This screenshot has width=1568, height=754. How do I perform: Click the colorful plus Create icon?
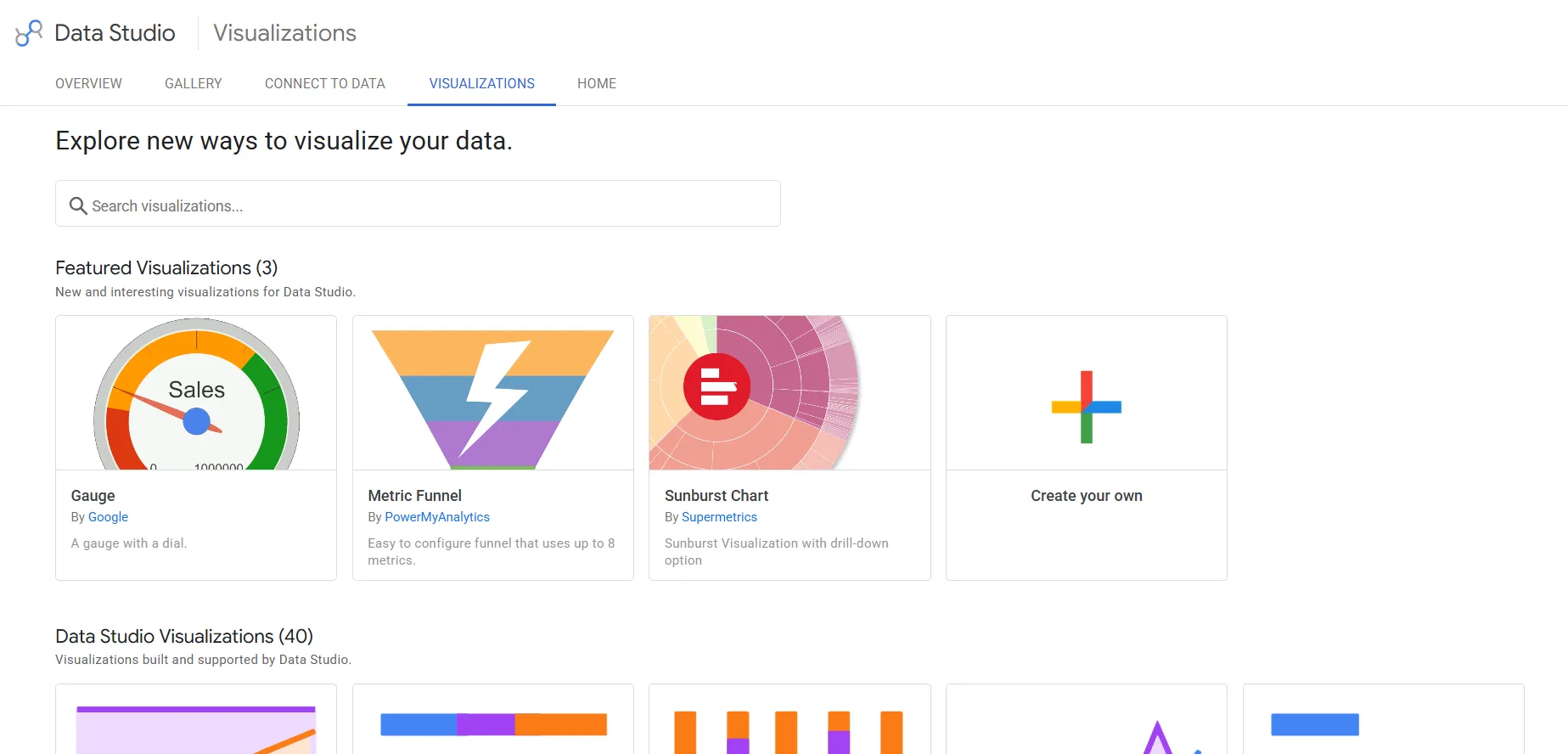1087,407
